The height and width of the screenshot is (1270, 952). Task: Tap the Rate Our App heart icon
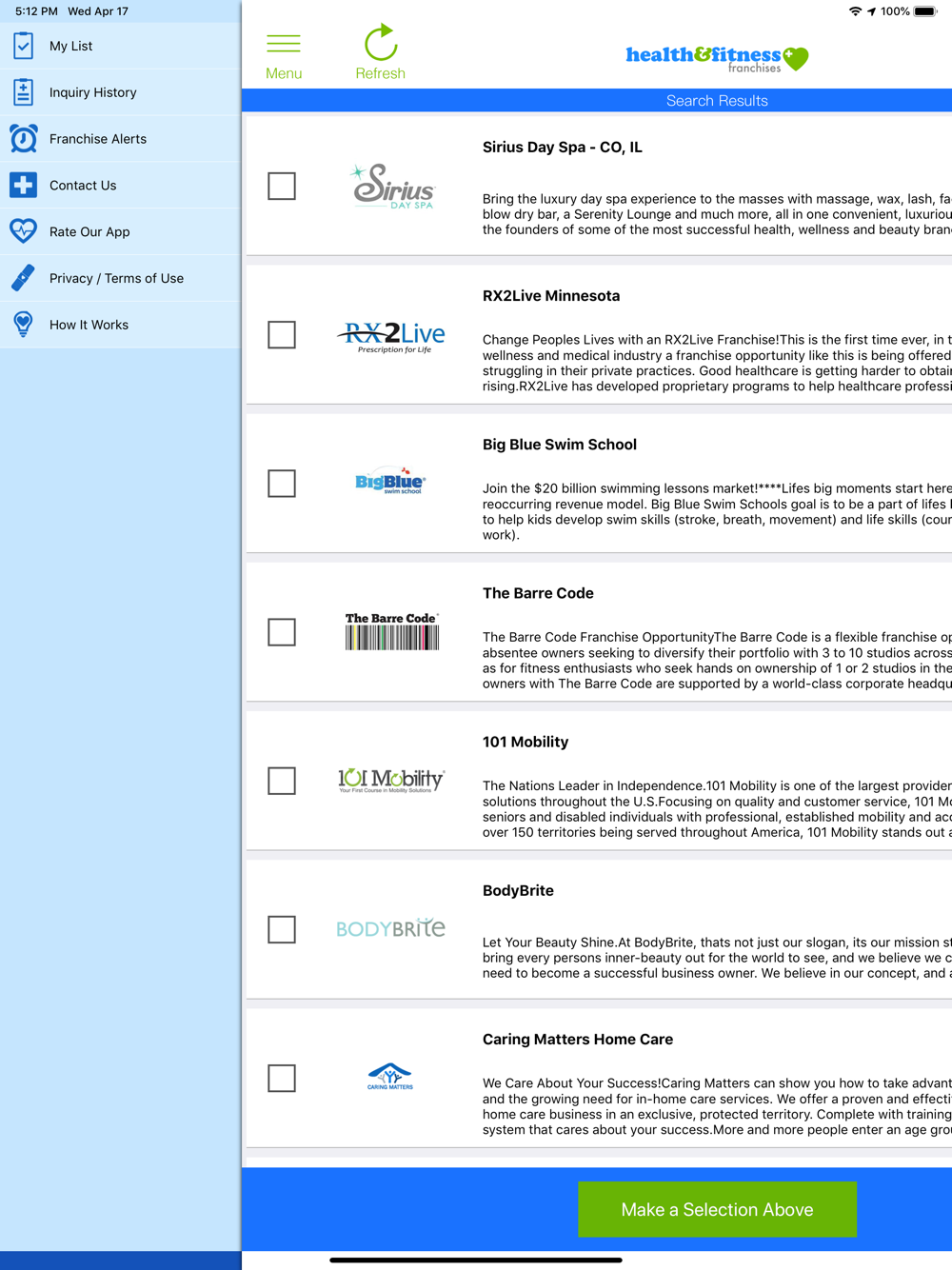pyautogui.click(x=24, y=231)
